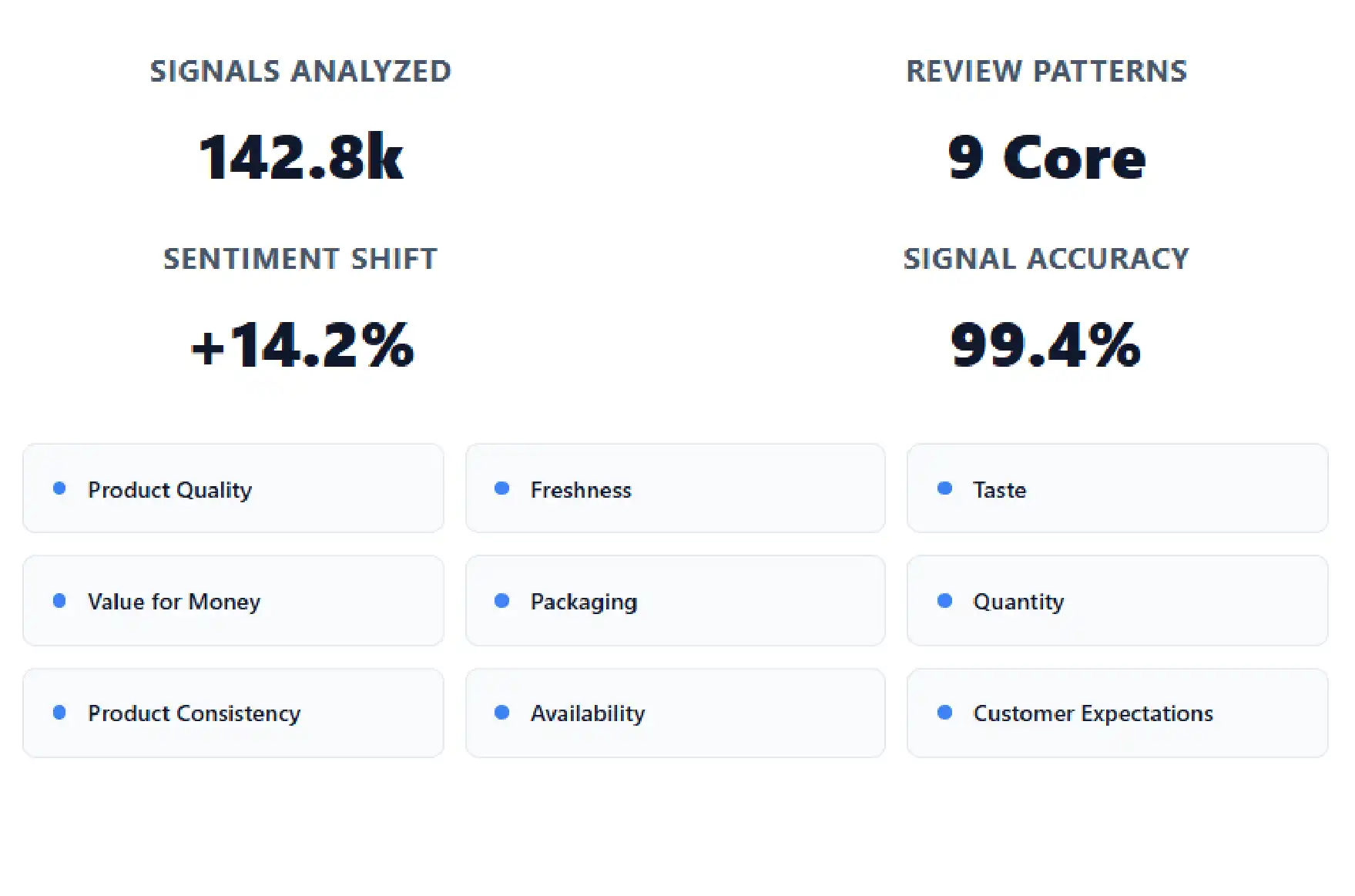Select the Product Quality card
Image resolution: width=1355 pixels, height=896 pixels.
point(233,488)
